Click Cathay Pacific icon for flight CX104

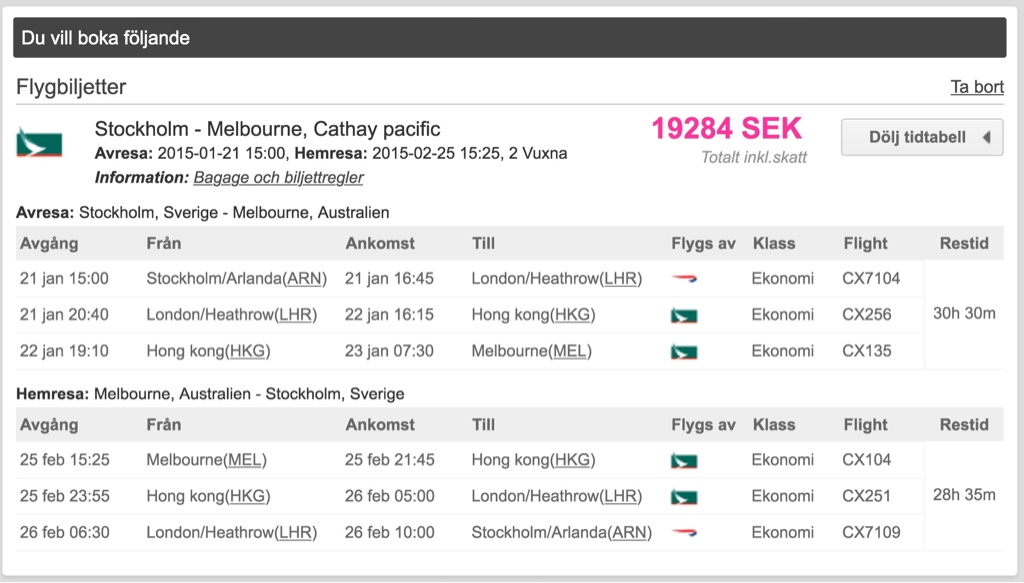[685, 461]
